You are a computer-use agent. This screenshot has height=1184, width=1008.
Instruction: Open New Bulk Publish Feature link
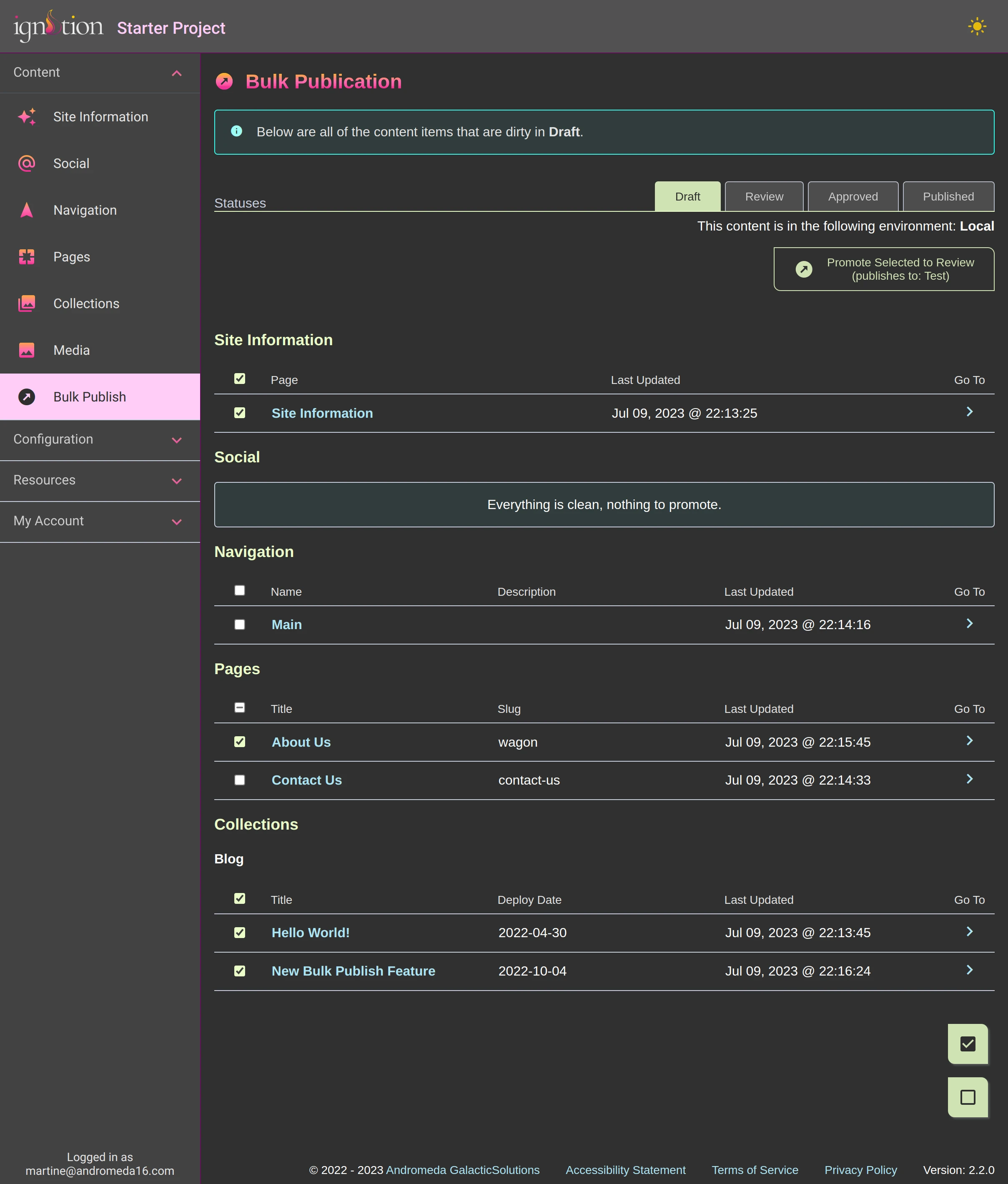click(354, 971)
